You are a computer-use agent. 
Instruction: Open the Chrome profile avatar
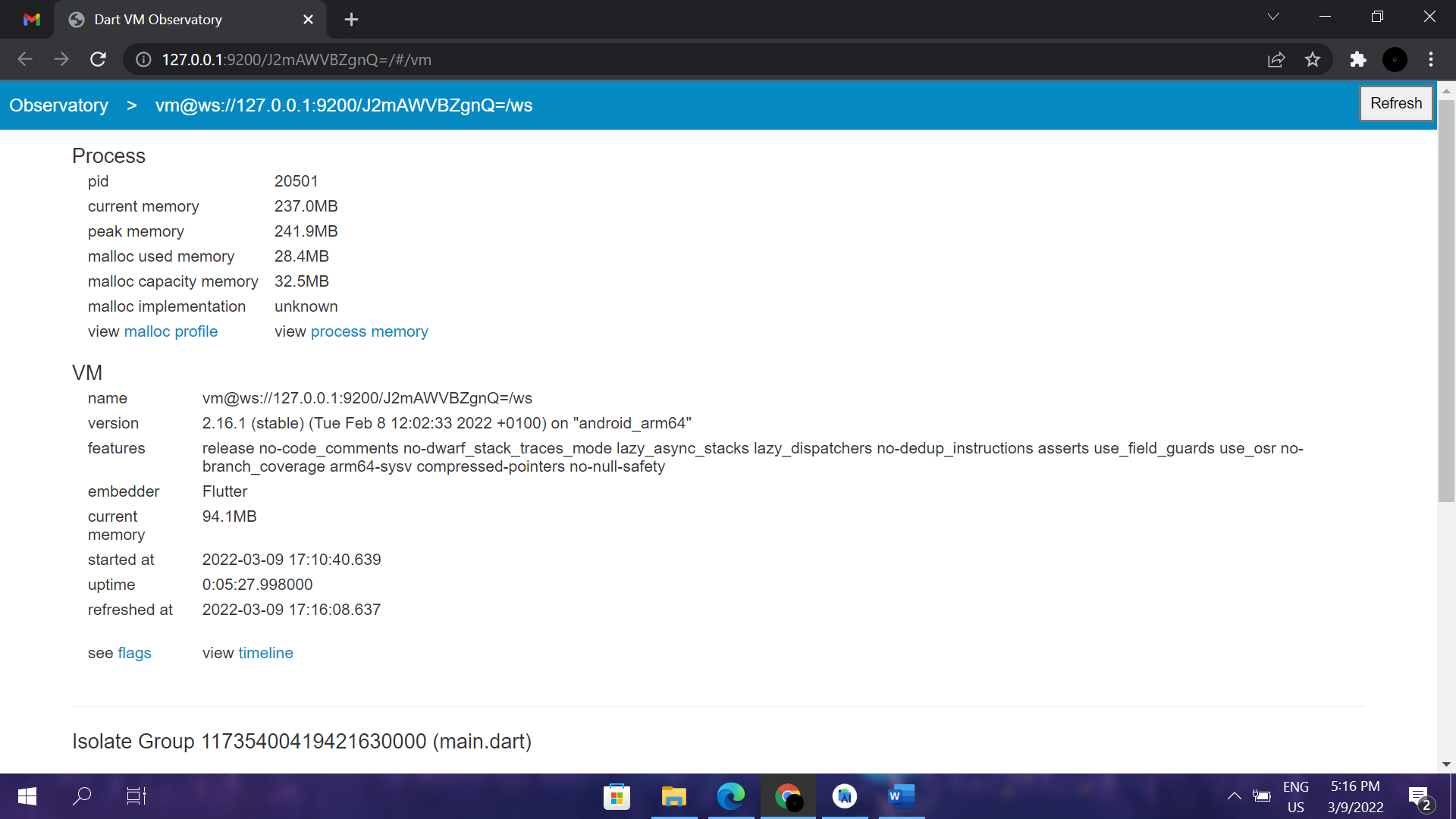[1395, 59]
